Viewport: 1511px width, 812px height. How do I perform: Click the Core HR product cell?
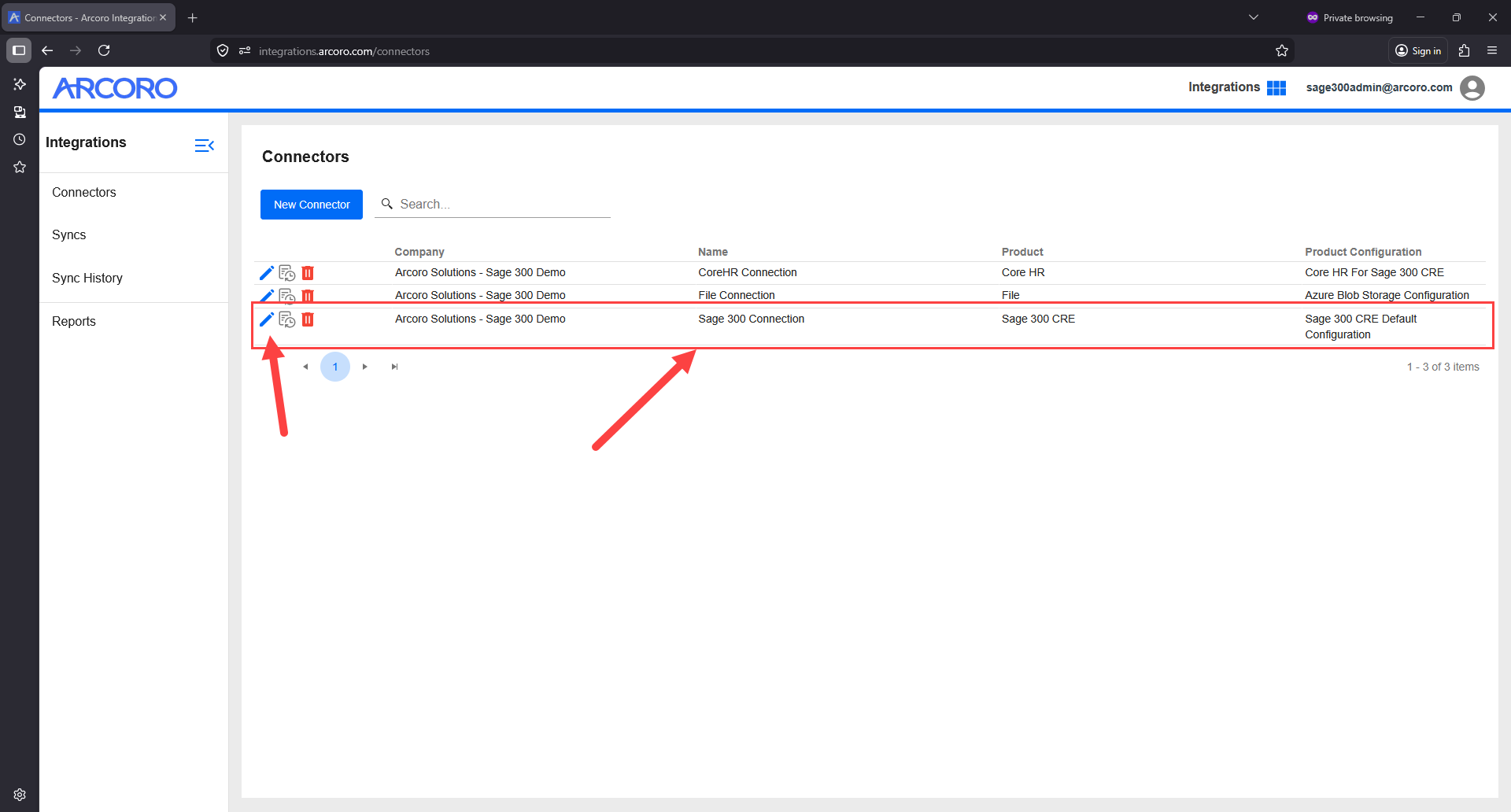coord(1023,272)
